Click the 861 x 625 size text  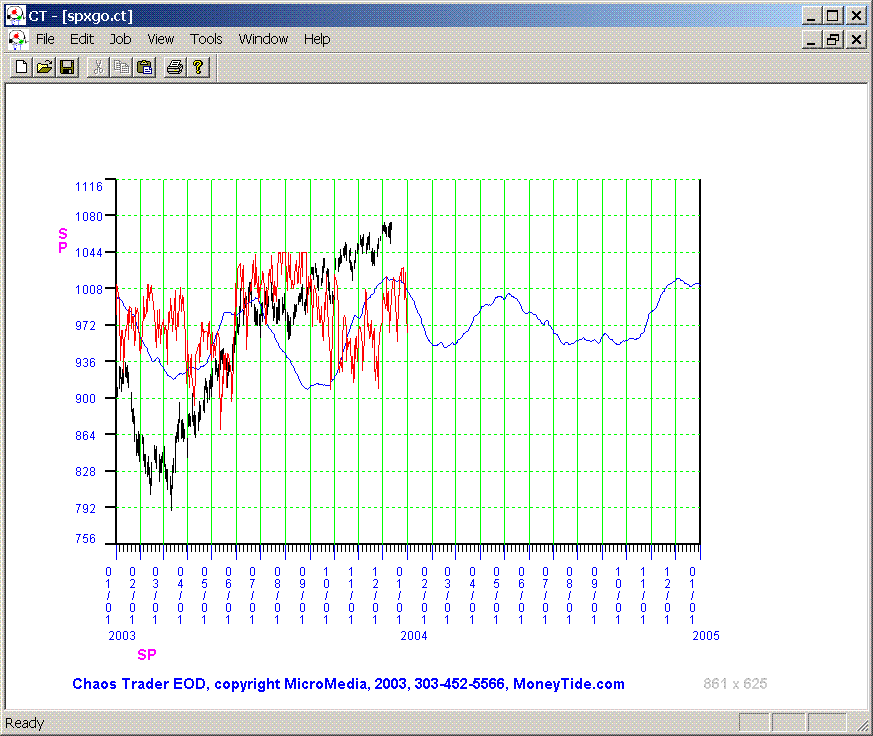pyautogui.click(x=735, y=684)
